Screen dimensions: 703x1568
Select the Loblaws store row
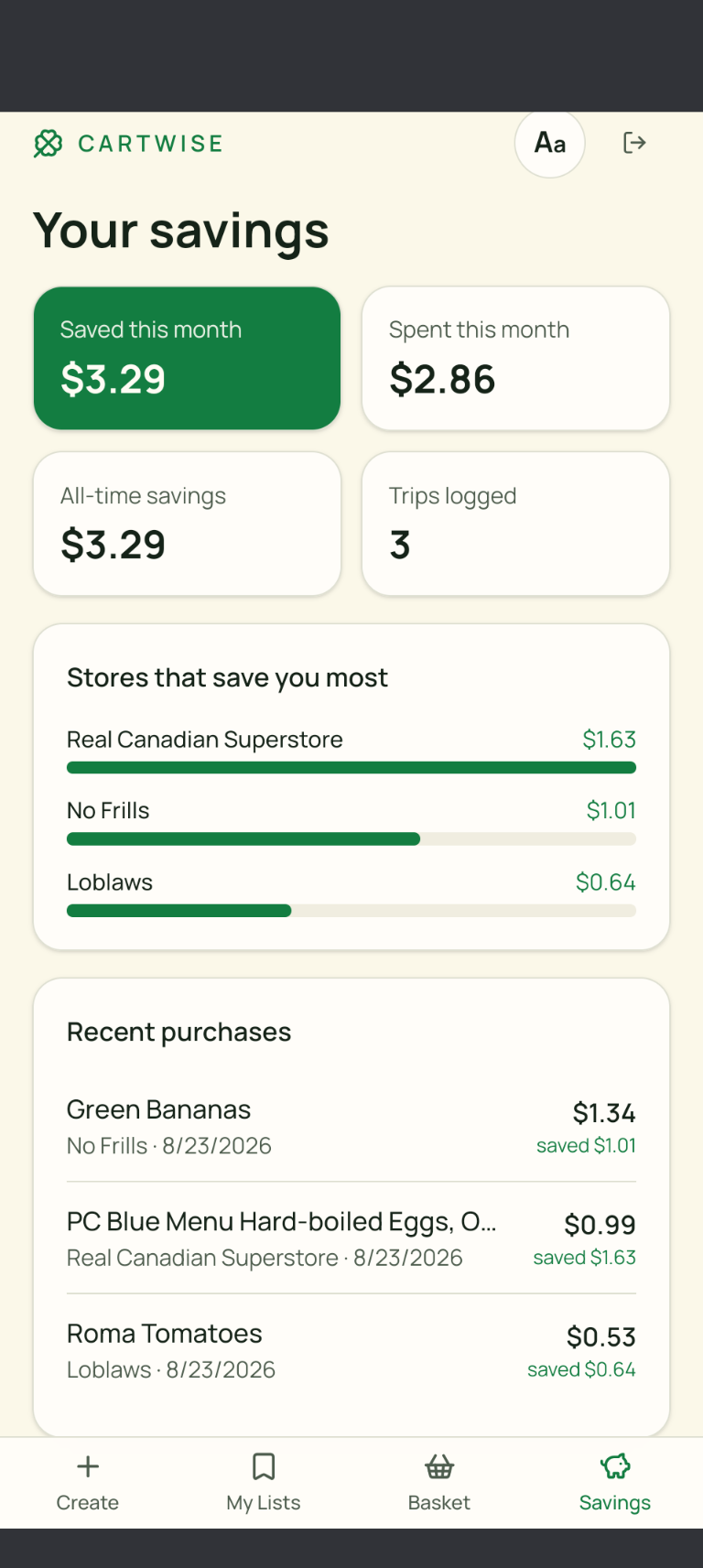click(x=351, y=894)
